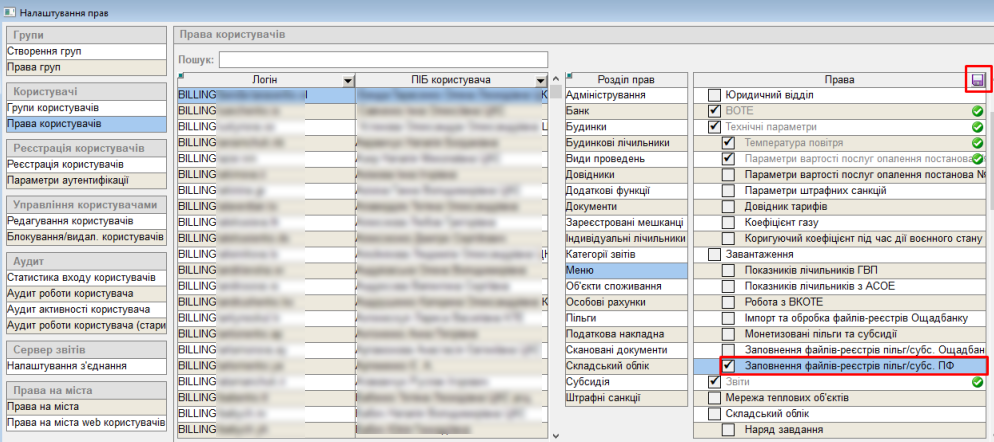Toggle the Юридичний відділ checkbox
Screen dimensions: 994x442
[714, 95]
